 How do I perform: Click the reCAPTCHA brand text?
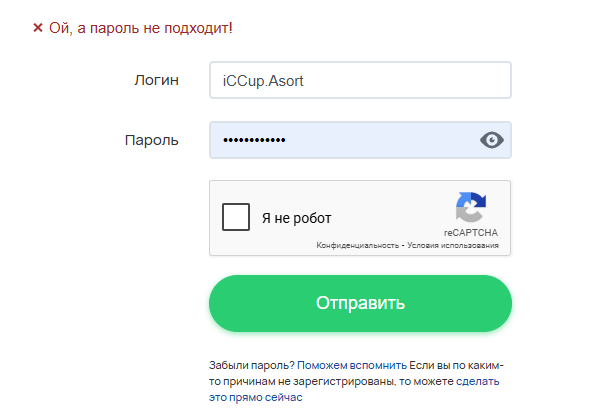pos(471,233)
